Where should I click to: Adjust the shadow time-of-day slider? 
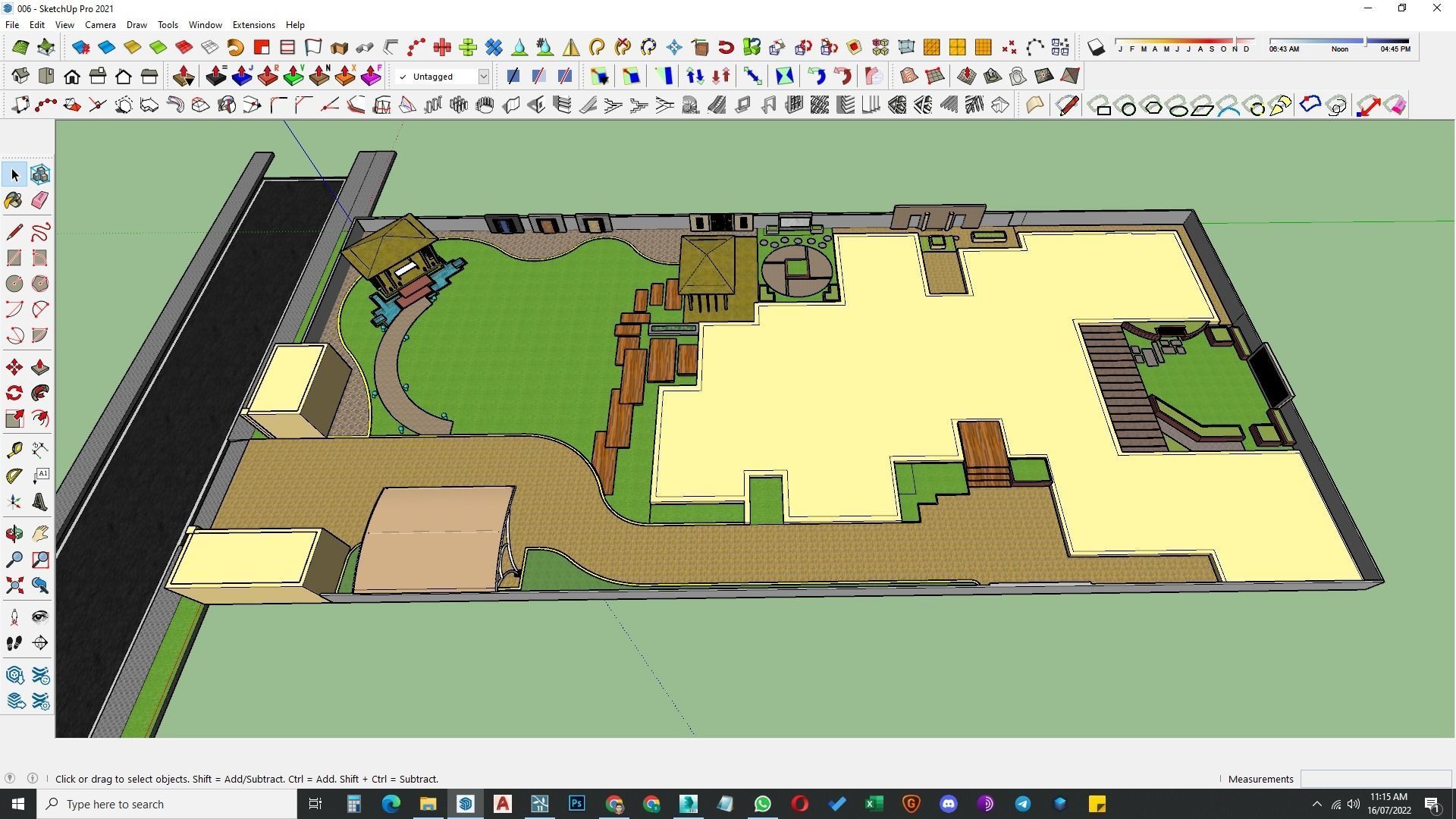click(1365, 41)
